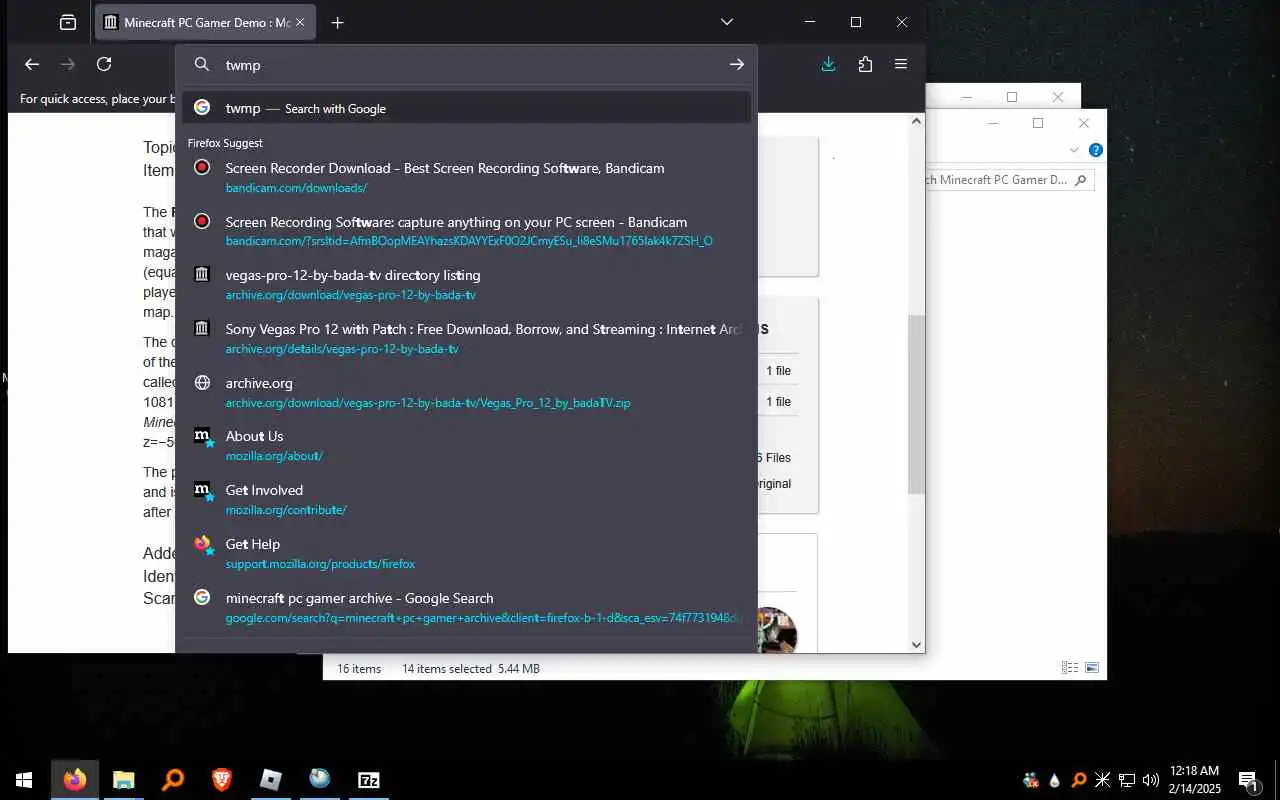Click the water droplet tray icon

pos(1054,780)
